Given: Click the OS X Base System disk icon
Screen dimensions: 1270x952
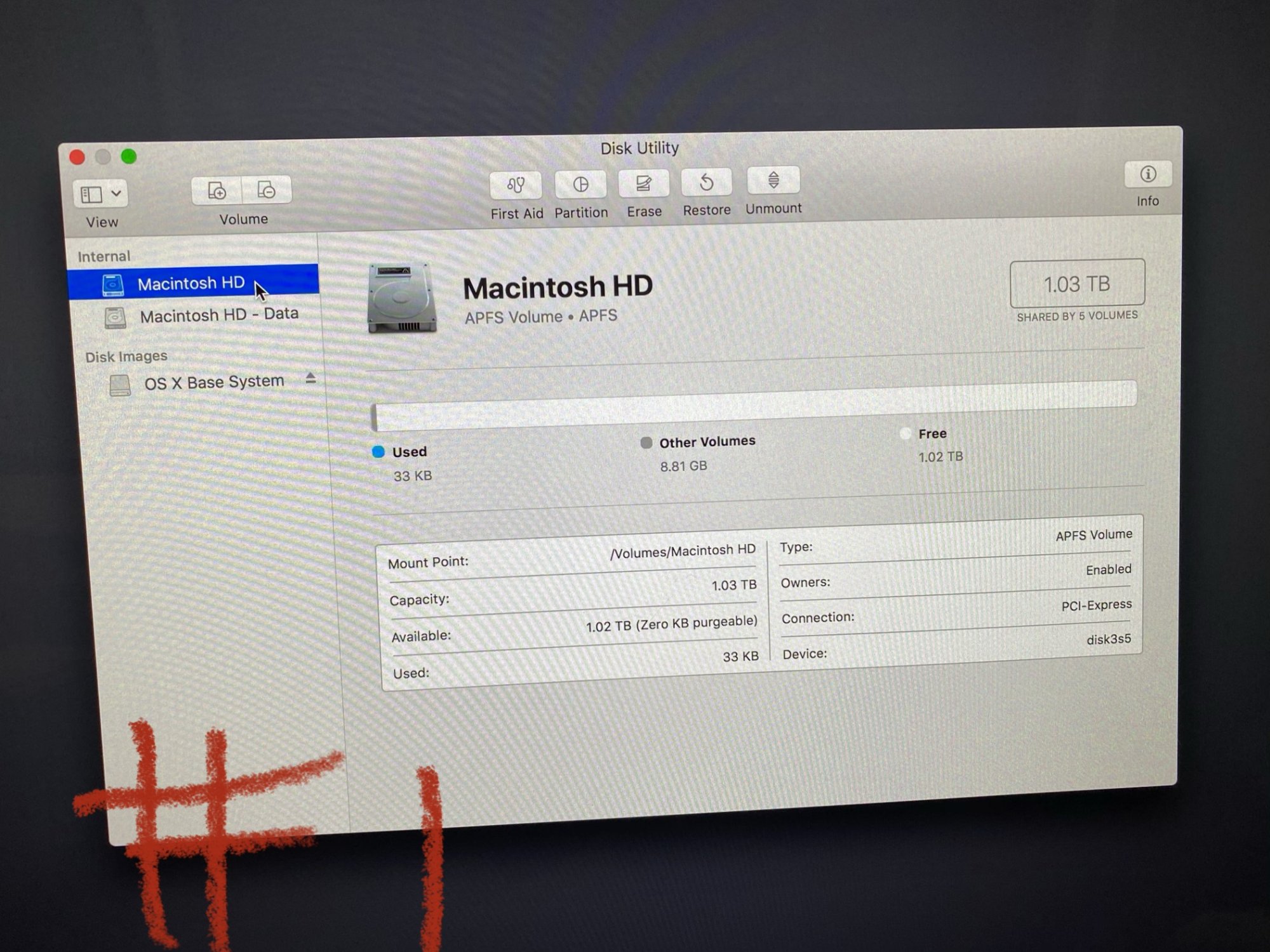Looking at the screenshot, I should point(119,385).
